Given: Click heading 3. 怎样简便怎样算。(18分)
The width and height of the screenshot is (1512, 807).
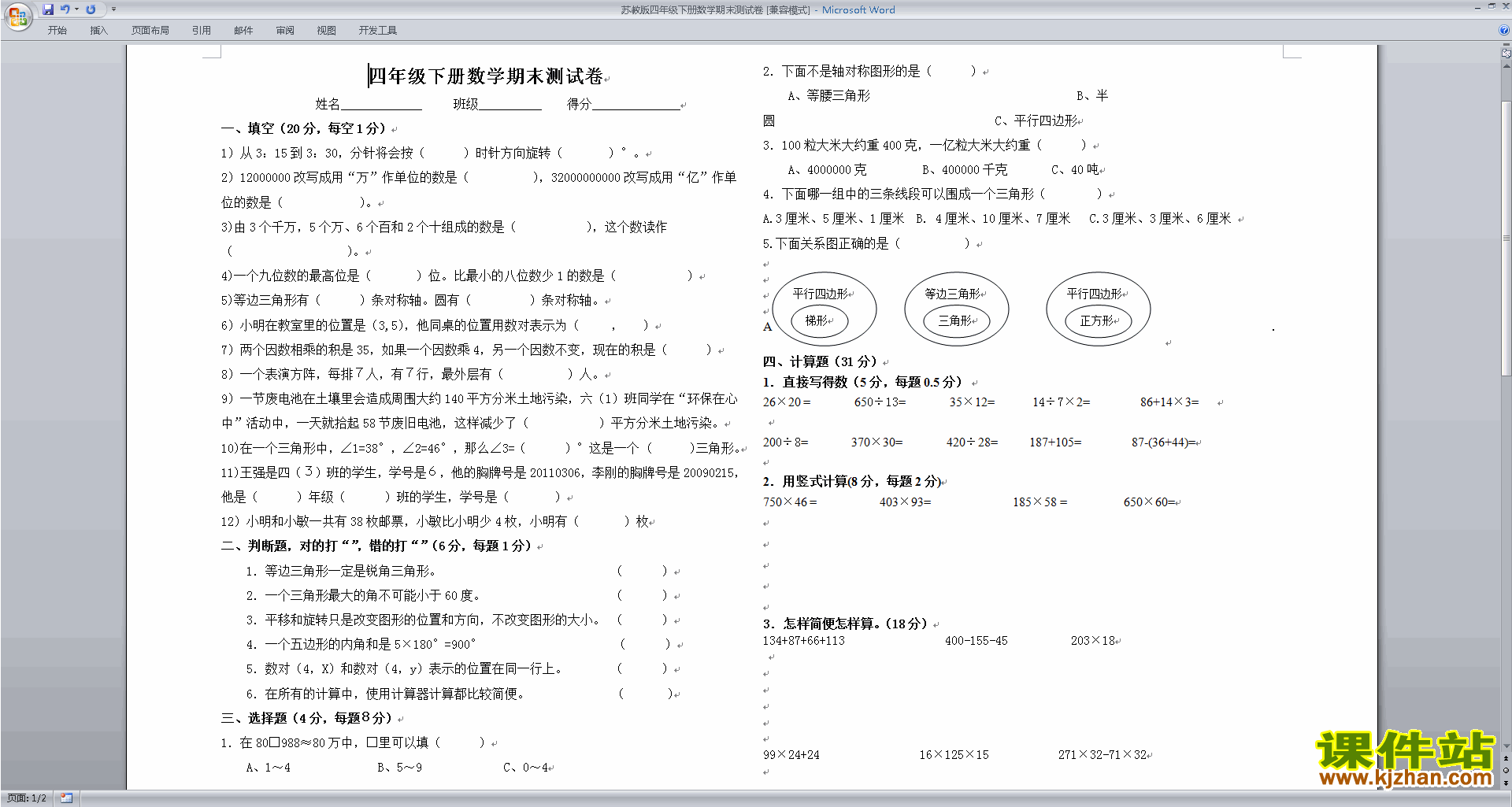Looking at the screenshot, I should pyautogui.click(x=844, y=624).
